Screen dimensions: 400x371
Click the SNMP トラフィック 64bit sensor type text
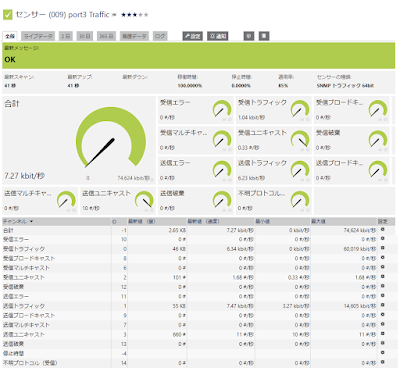[x=345, y=86]
